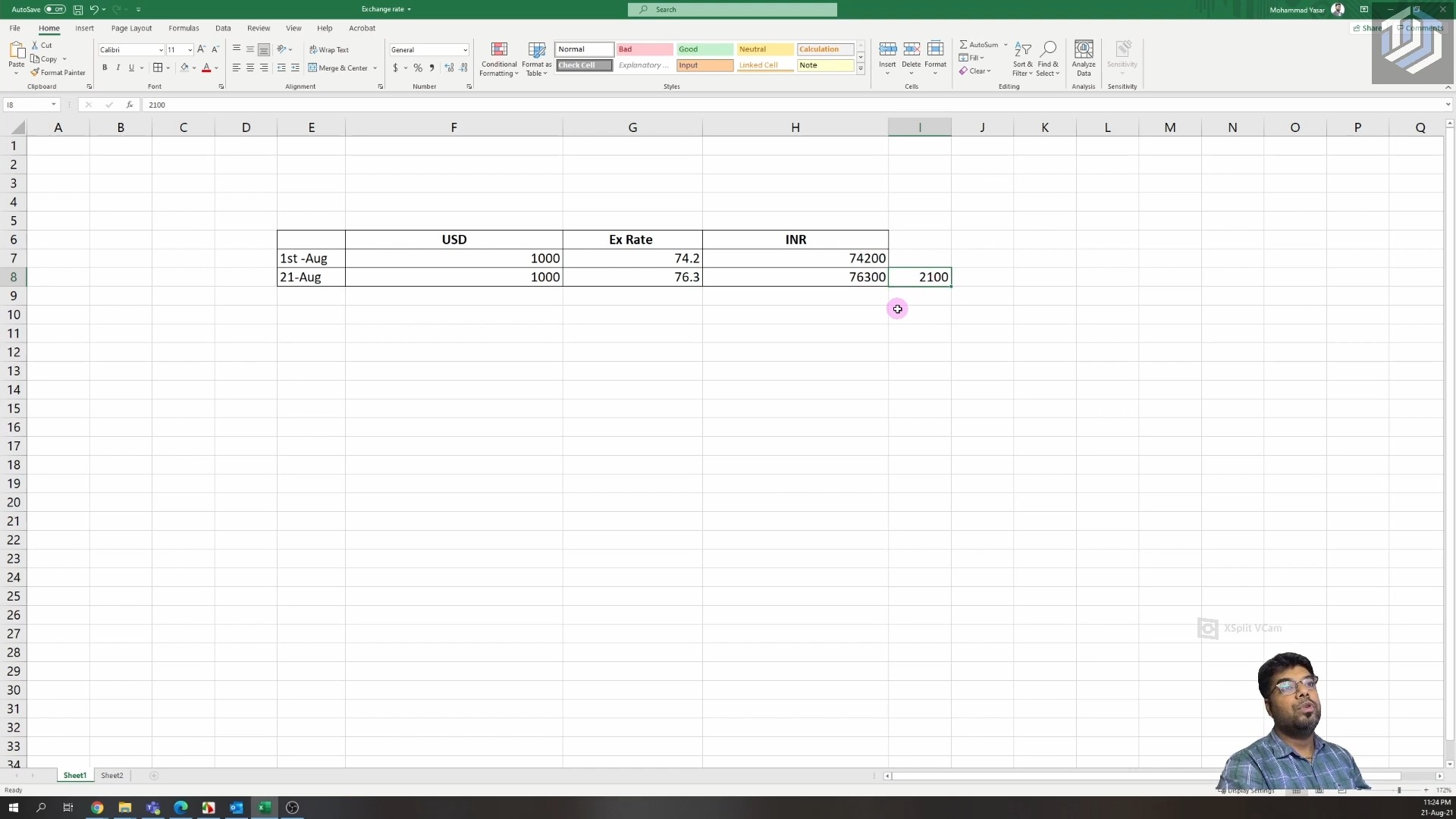Click the formula bar showing 2100
The height and width of the screenshot is (819, 1456).
(792, 105)
